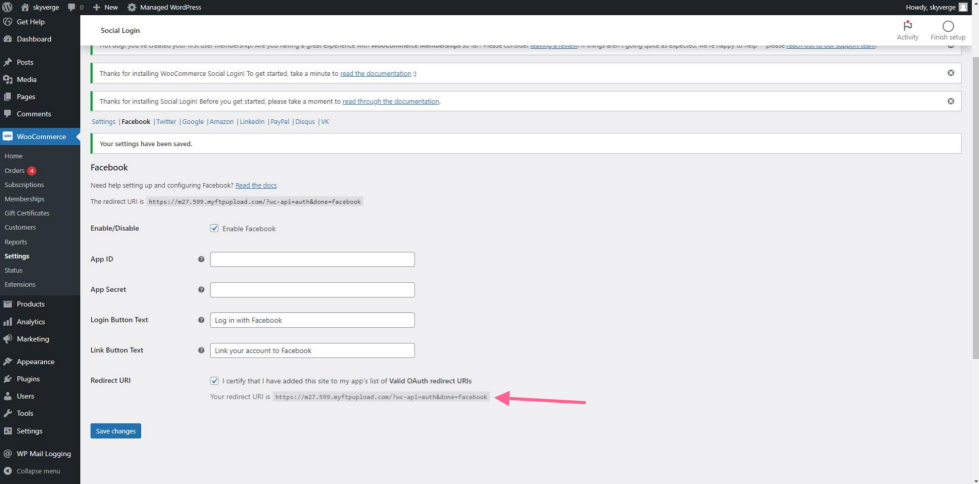Edit the Login Button Text field

tap(312, 320)
